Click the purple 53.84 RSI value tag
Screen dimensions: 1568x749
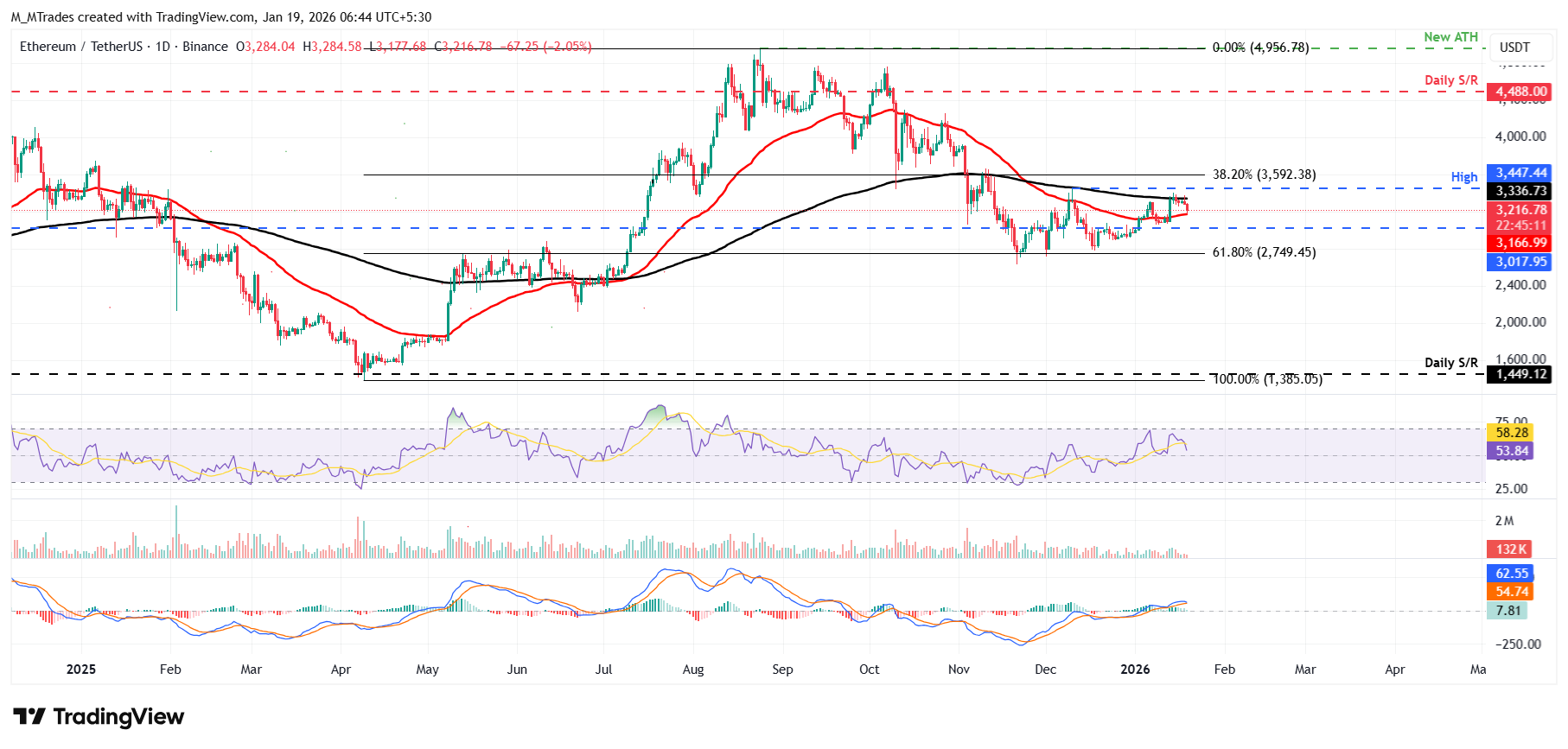[x=1511, y=451]
